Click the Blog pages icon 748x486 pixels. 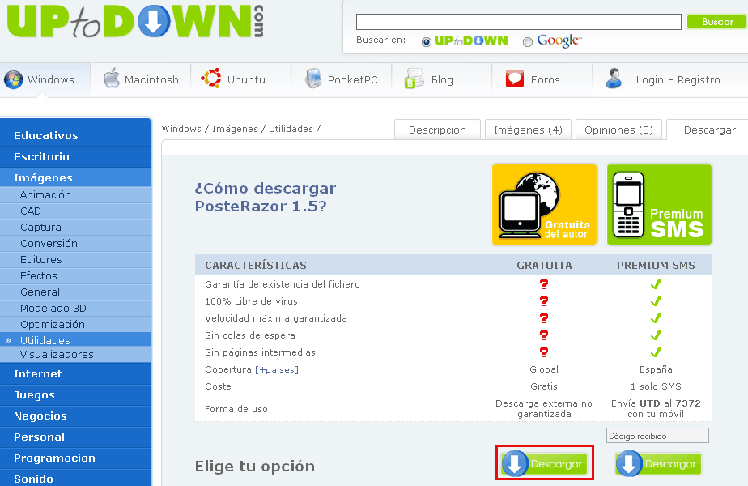(414, 79)
